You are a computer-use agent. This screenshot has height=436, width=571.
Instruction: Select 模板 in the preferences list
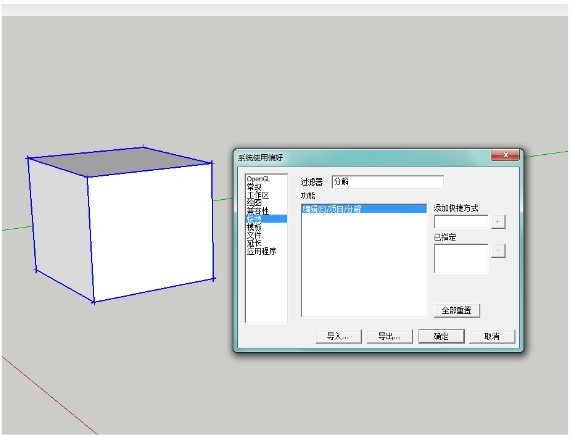pyautogui.click(x=254, y=227)
